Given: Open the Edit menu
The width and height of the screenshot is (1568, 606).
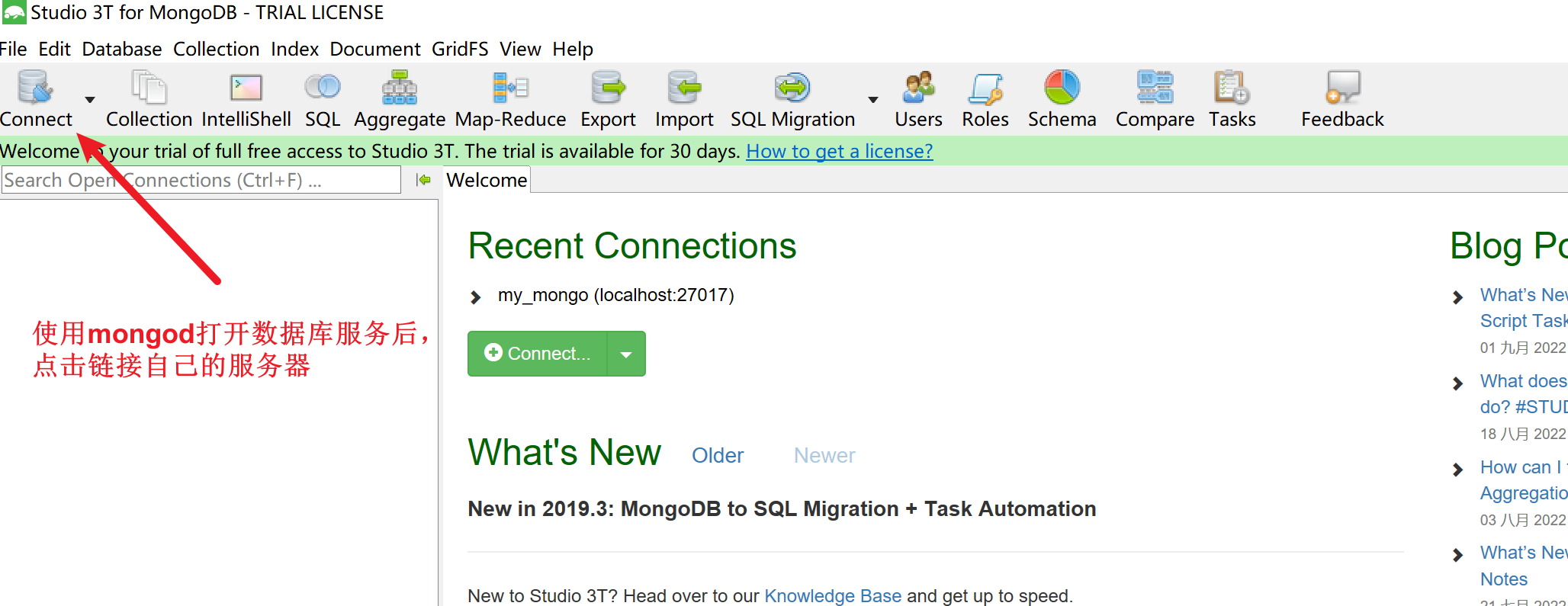Looking at the screenshot, I should tap(54, 49).
